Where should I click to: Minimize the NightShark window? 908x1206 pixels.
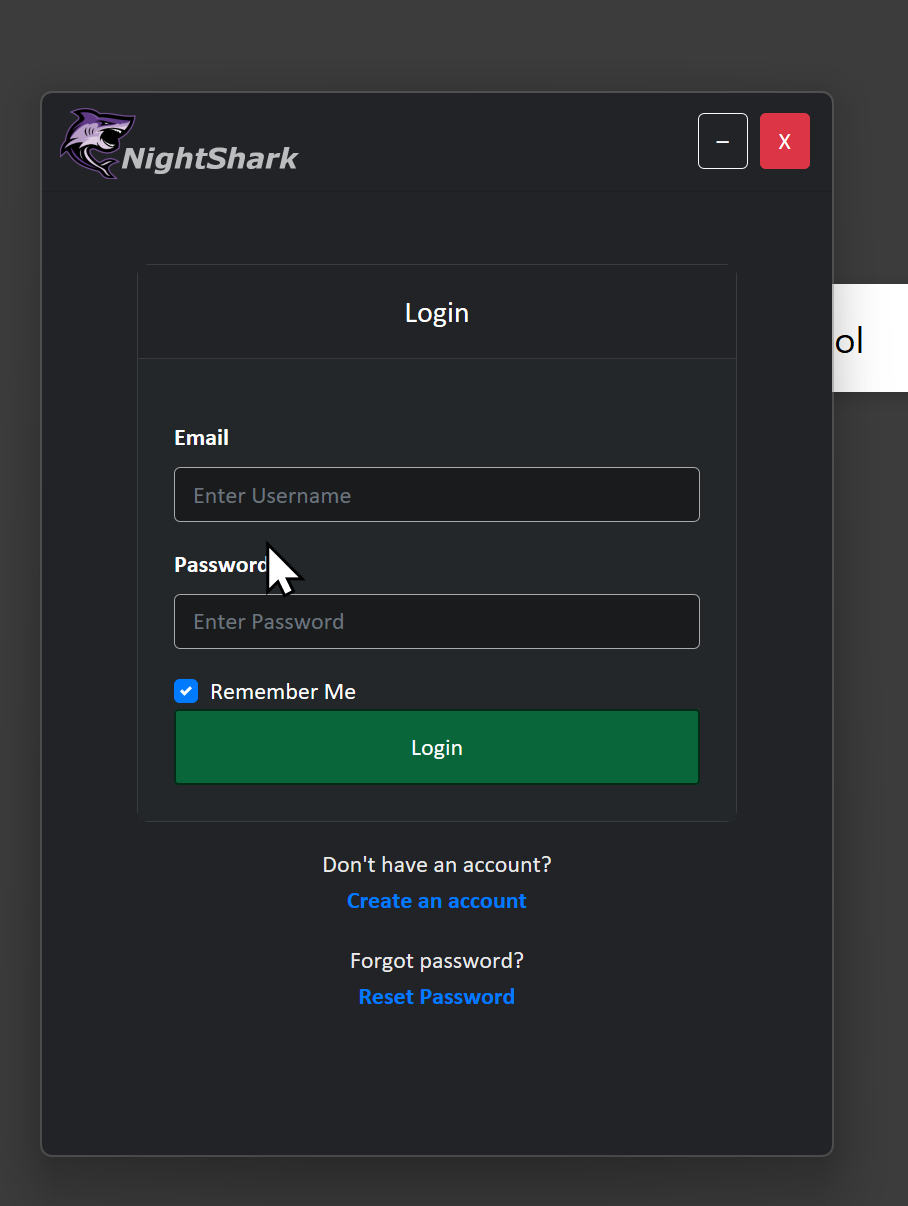coord(723,141)
